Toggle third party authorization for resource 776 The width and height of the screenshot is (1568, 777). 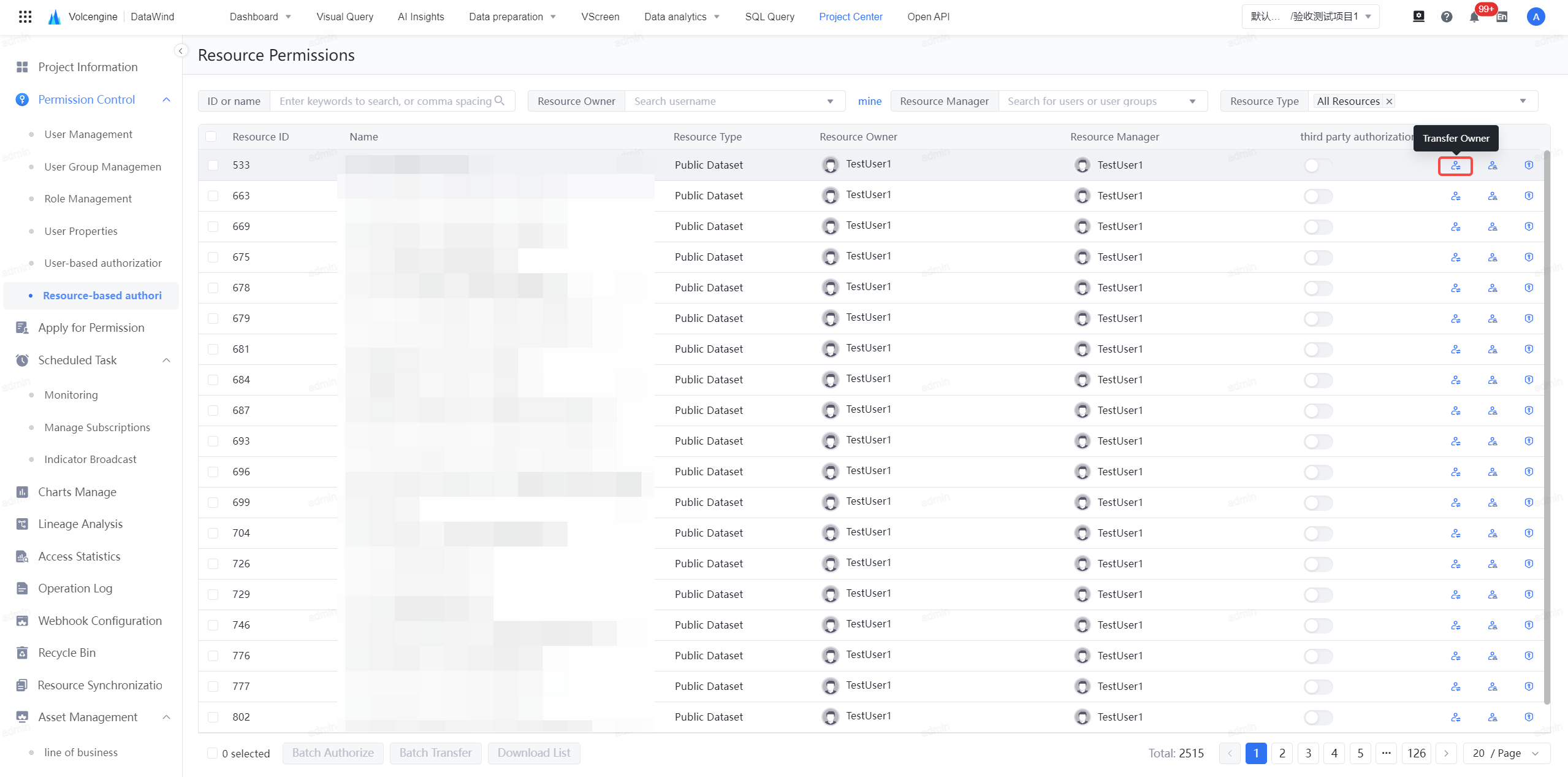pos(1319,656)
